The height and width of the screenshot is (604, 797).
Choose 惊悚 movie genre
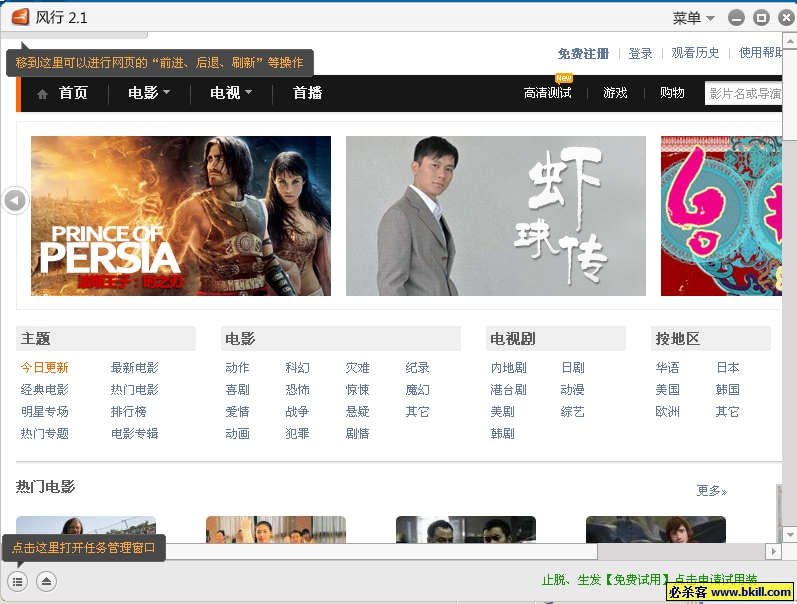357,389
